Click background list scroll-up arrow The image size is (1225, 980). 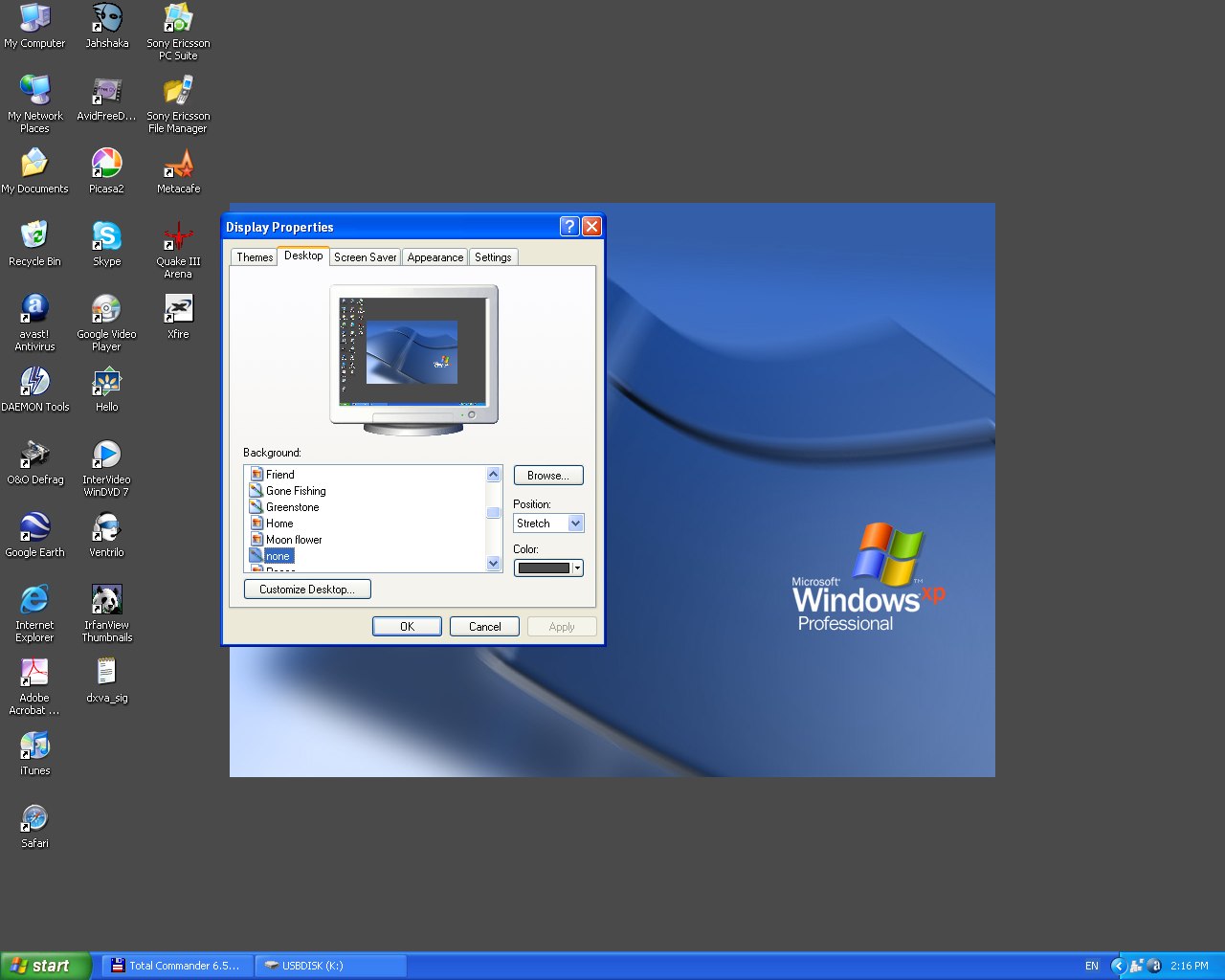[x=494, y=474]
